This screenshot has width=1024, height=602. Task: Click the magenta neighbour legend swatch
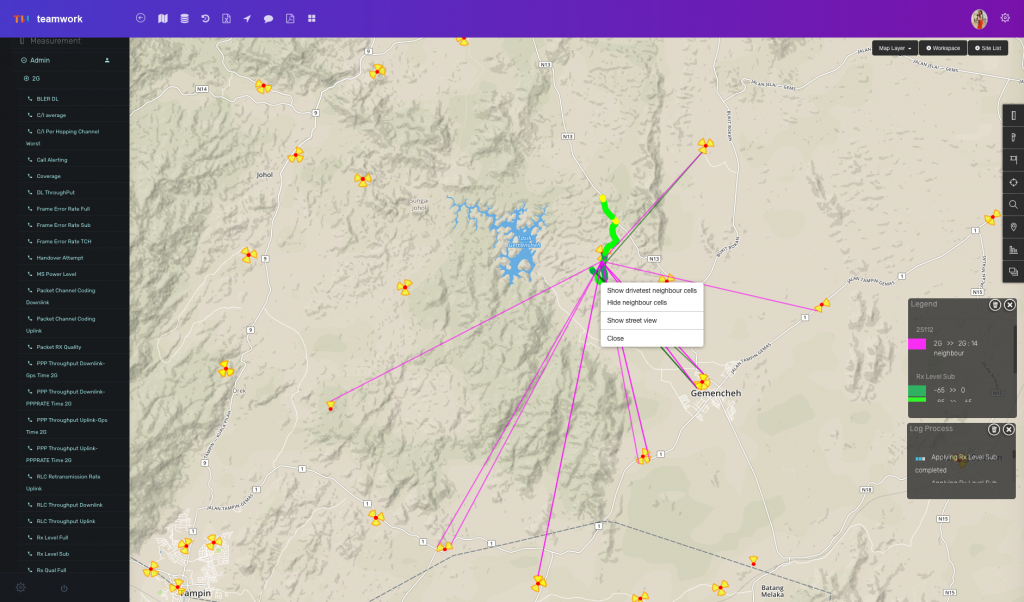916,343
